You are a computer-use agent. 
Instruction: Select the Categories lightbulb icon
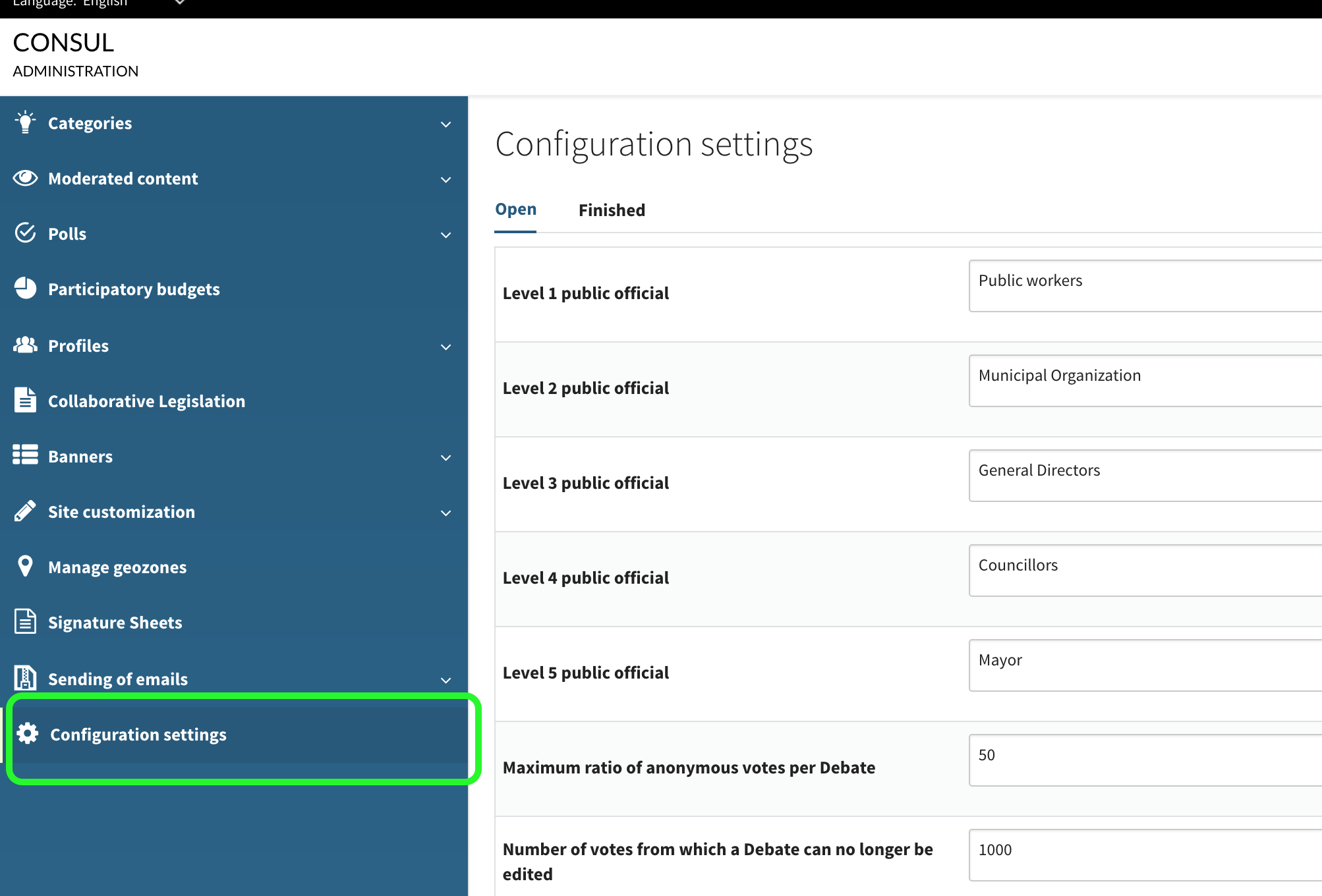click(25, 123)
